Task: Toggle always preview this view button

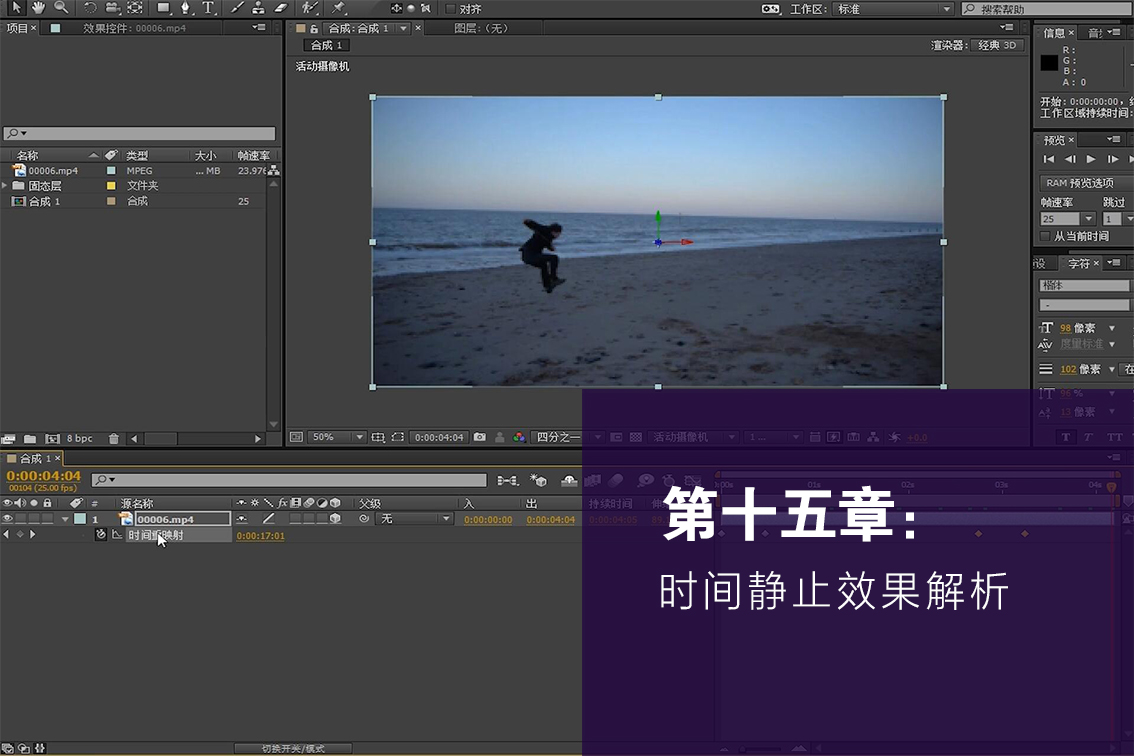Action: coord(296,437)
